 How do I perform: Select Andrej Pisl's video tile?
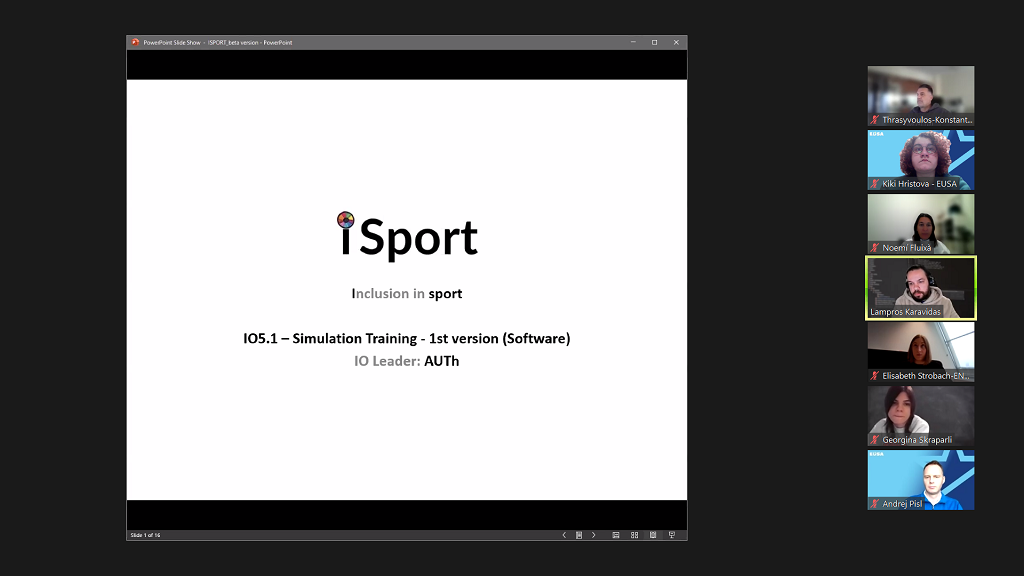pyautogui.click(x=920, y=480)
